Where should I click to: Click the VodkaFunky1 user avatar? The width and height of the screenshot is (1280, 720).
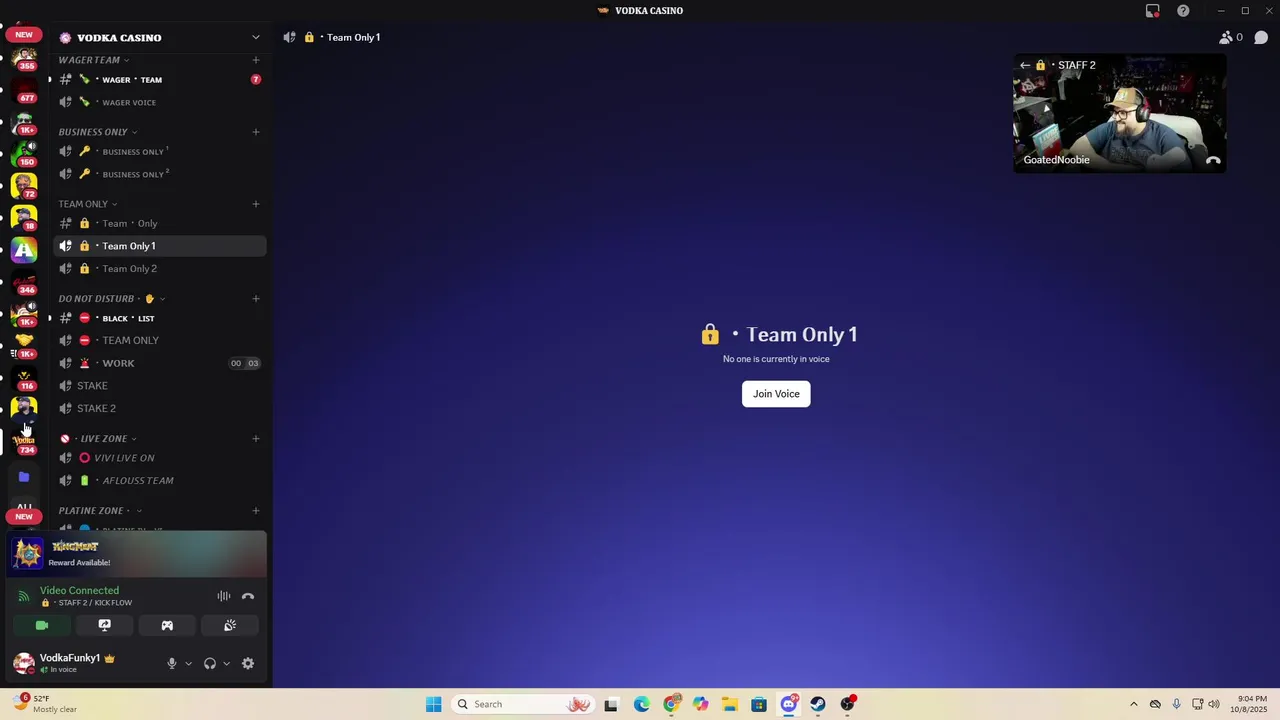[x=23, y=662]
